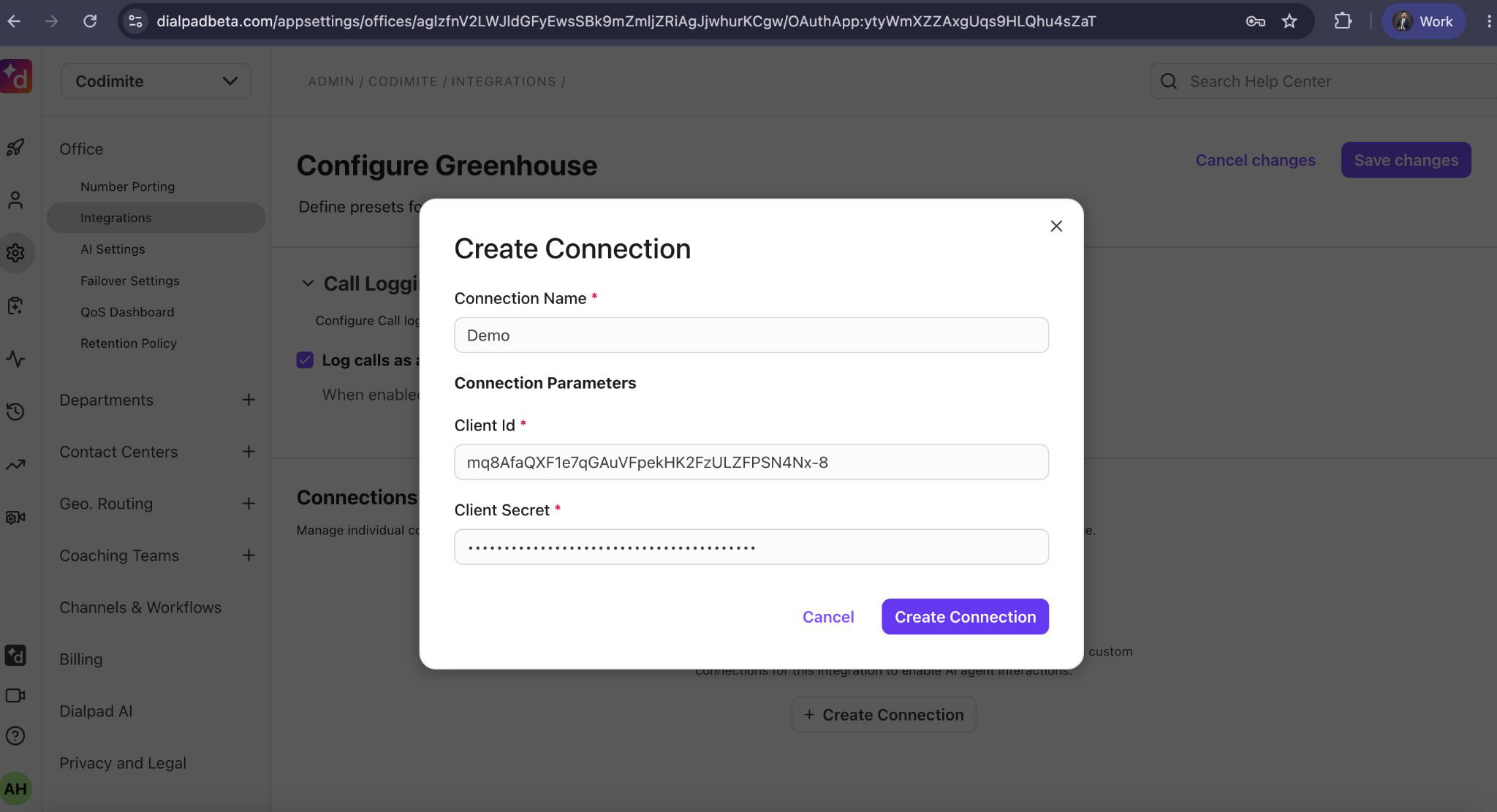Click the INTEGRATIONS breadcrumb link
1497x812 pixels.
point(504,81)
